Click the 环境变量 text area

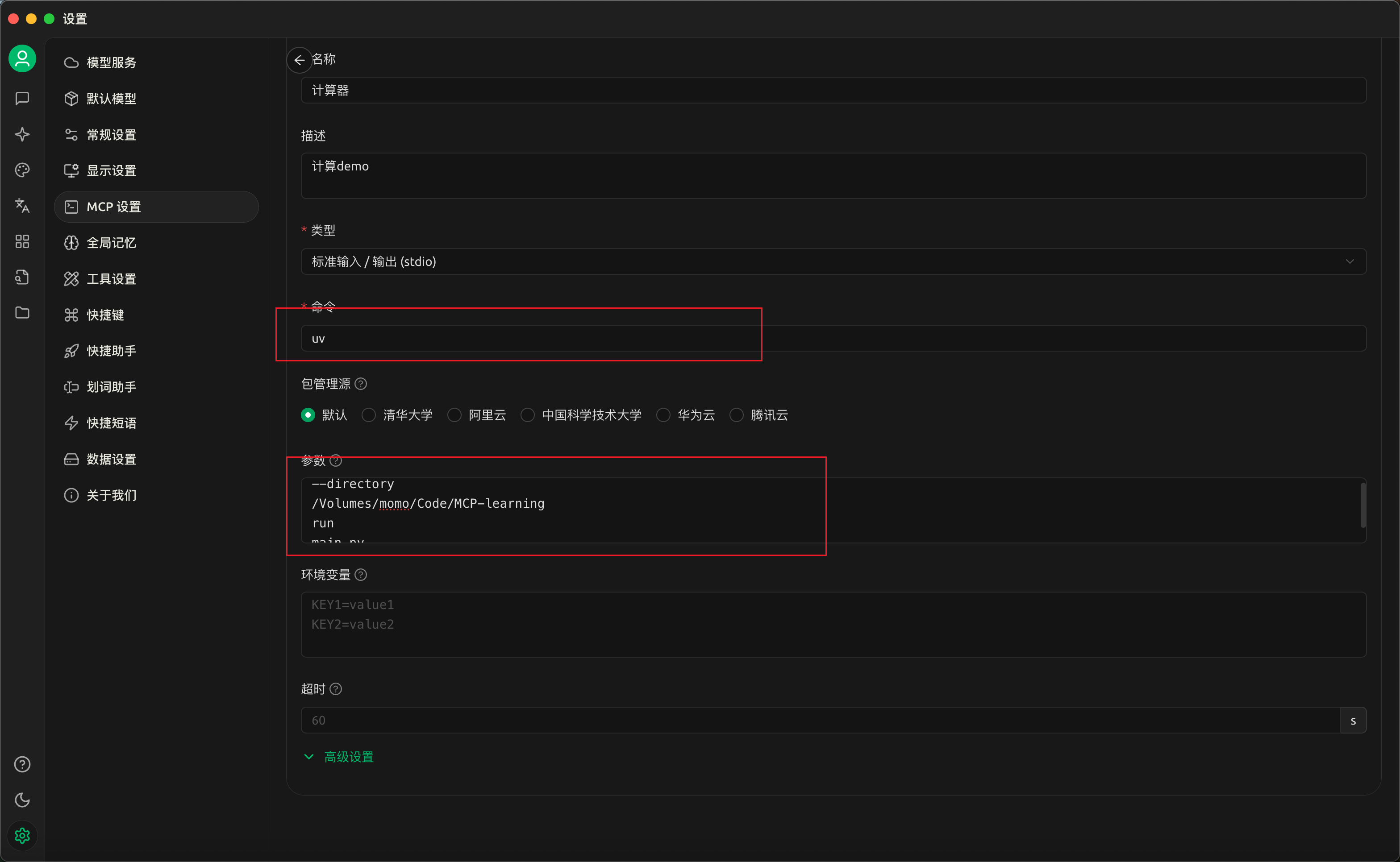click(x=833, y=625)
